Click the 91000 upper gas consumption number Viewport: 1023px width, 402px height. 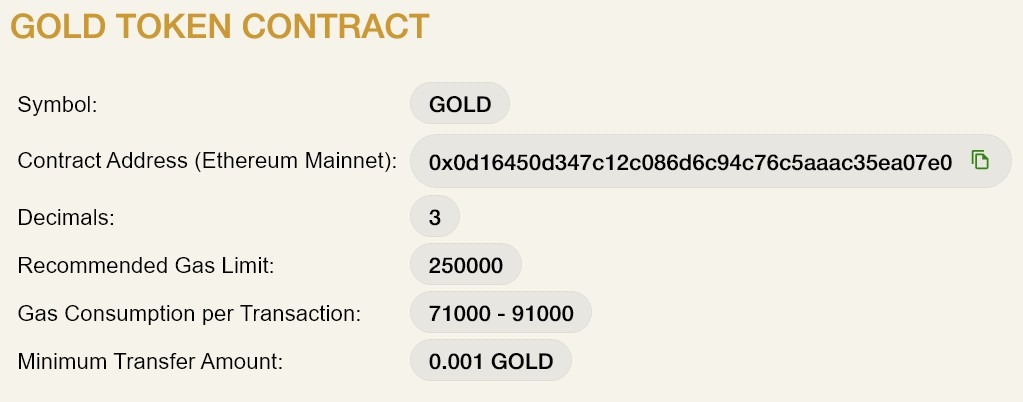[543, 314]
